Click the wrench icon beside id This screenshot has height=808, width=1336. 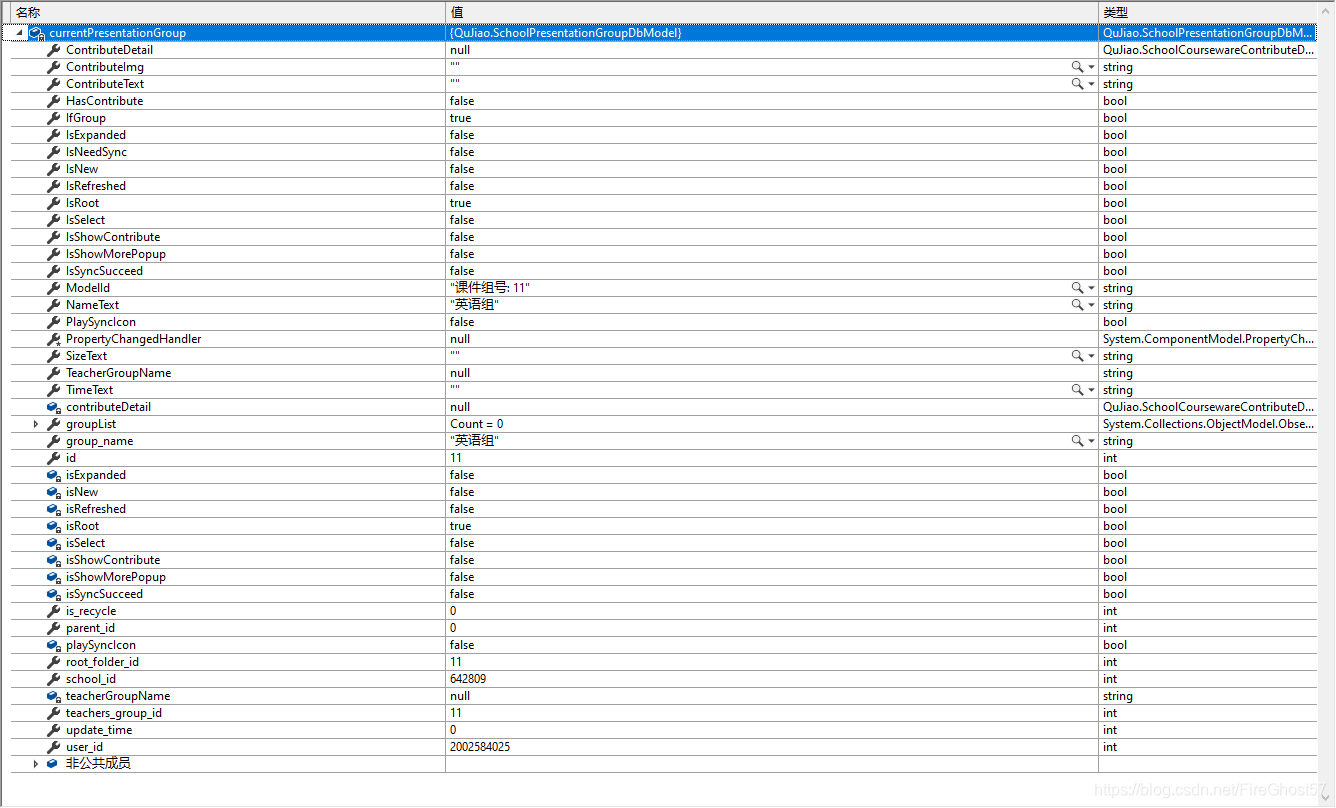(x=54, y=458)
